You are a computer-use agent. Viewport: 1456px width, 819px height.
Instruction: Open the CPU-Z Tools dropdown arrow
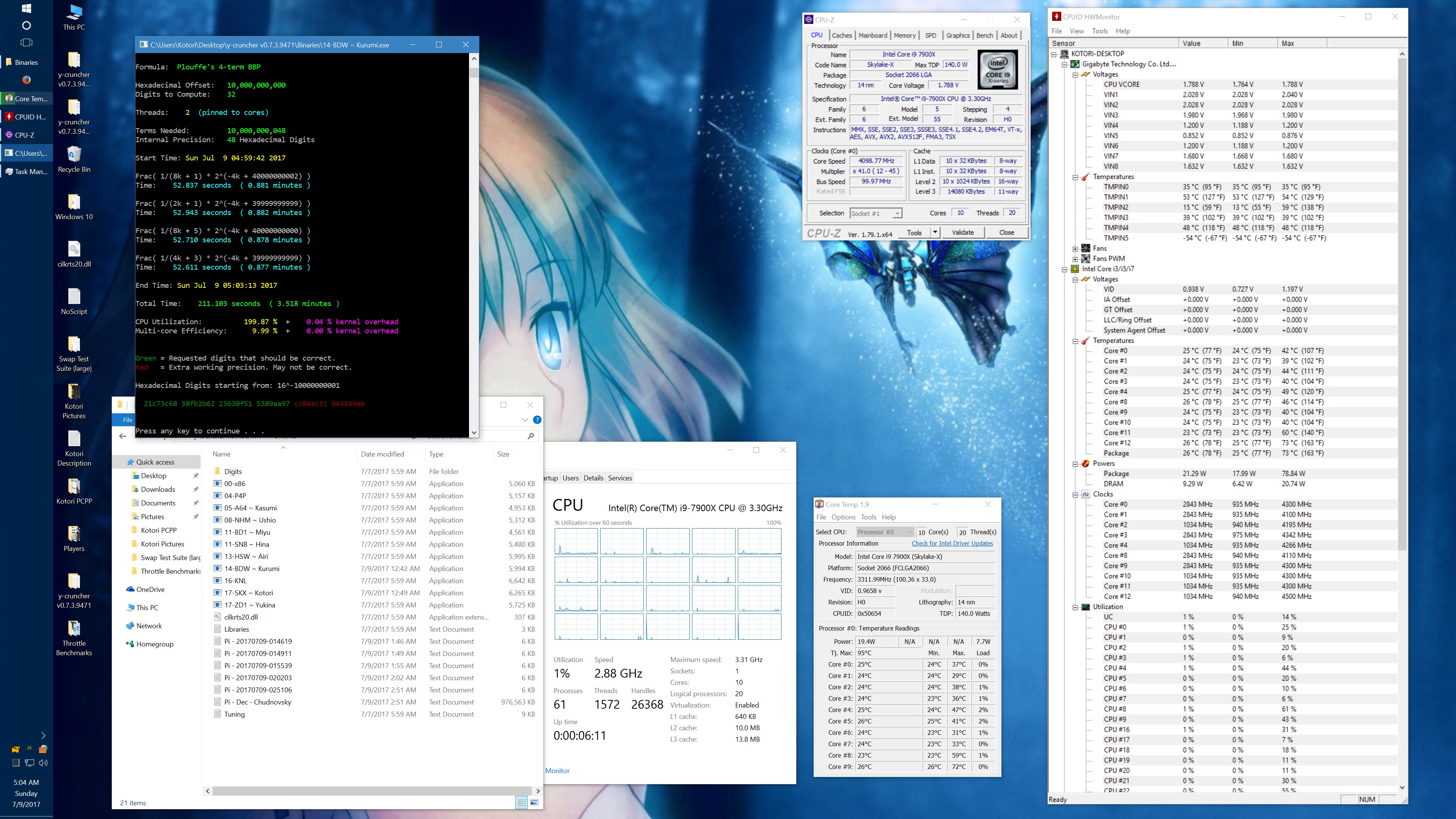(x=935, y=232)
